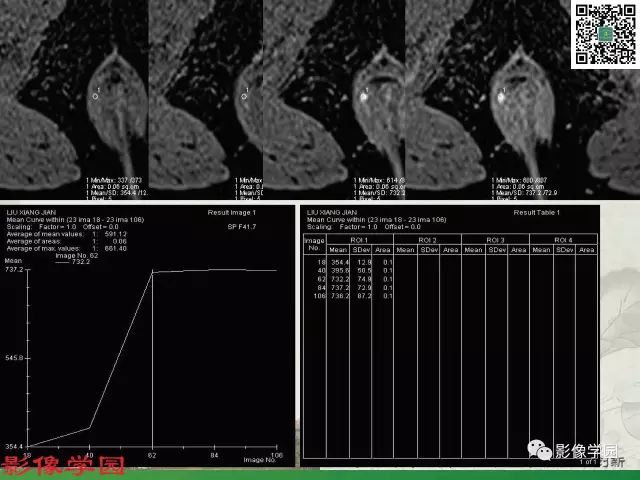The width and height of the screenshot is (640, 480).
Task: Select the ROI 1 circle on the second MRI image
Action: 244,97
